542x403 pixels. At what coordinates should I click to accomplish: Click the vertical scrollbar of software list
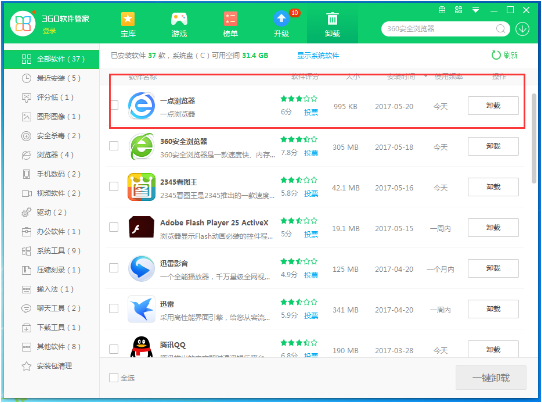point(535,138)
